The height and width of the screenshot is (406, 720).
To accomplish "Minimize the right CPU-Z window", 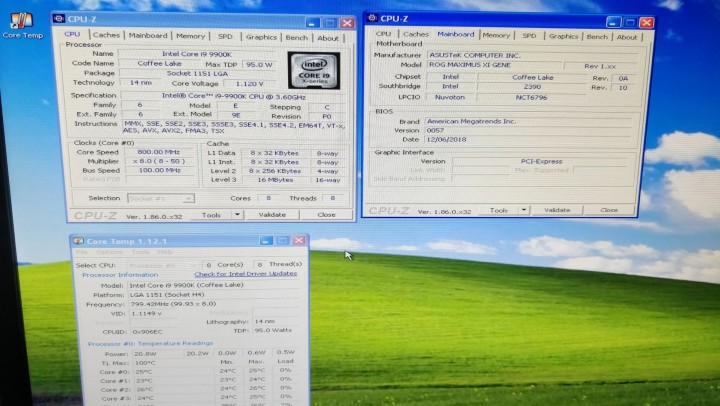I will click(x=613, y=22).
